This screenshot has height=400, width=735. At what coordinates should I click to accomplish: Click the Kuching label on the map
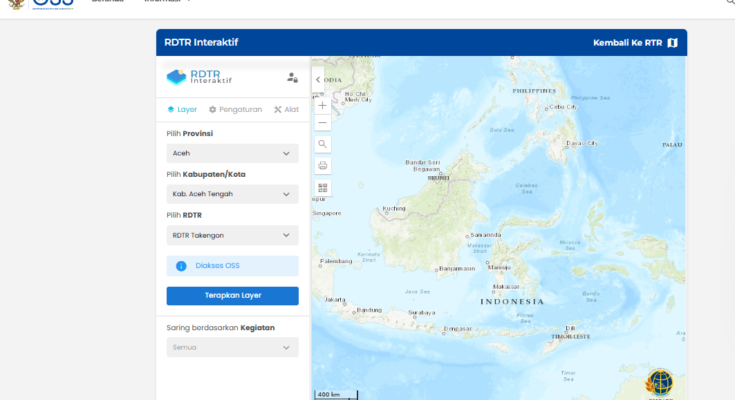click(394, 208)
